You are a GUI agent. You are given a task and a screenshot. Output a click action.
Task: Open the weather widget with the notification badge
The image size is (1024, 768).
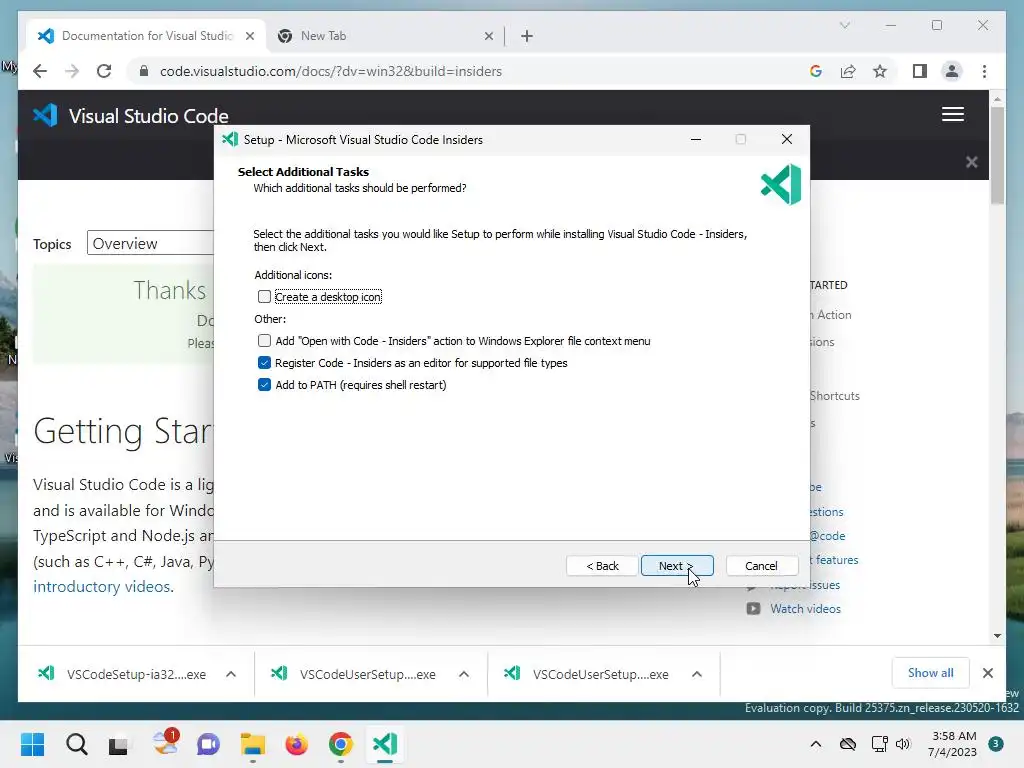pos(165,743)
